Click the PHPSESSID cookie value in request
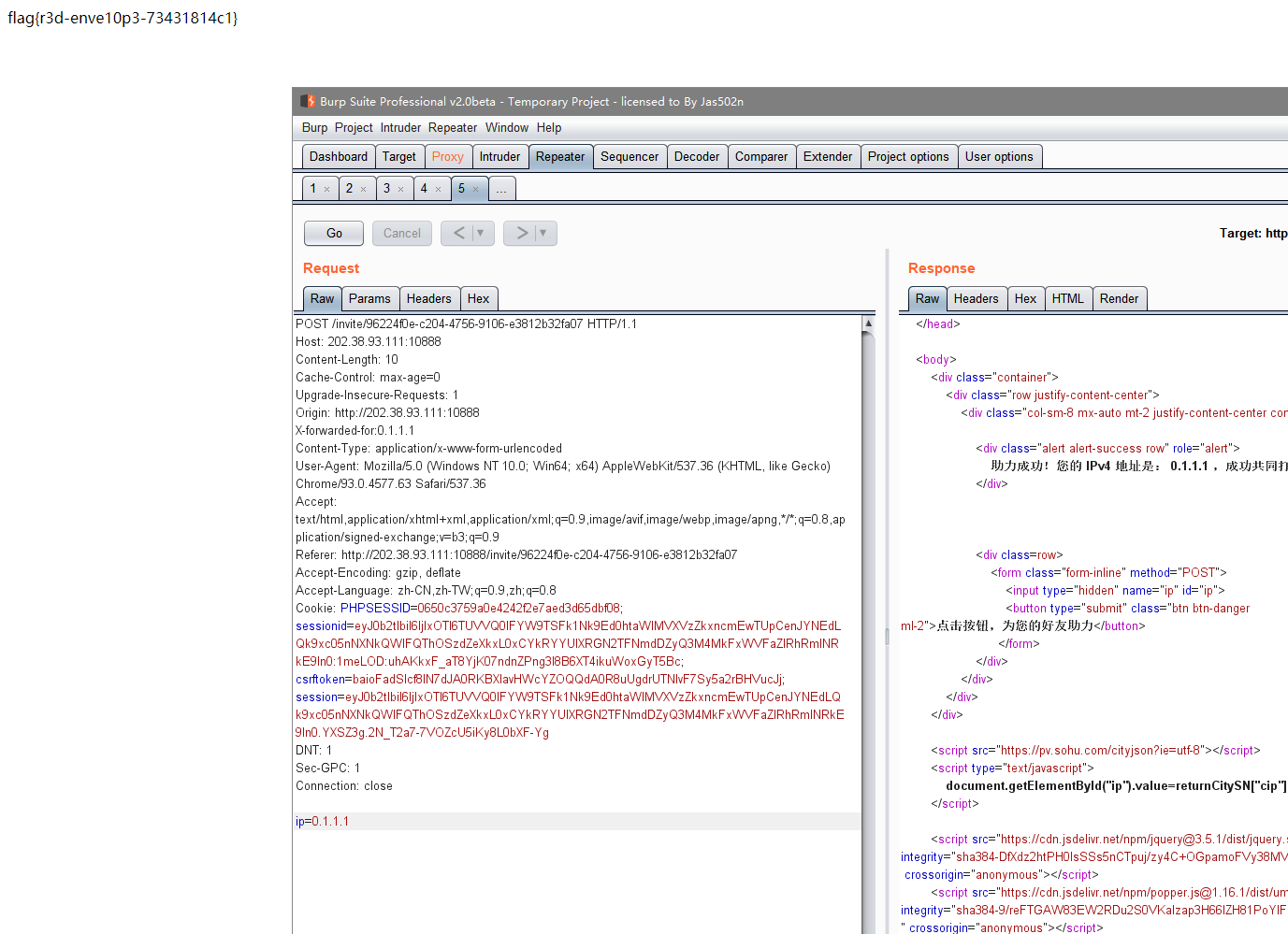This screenshot has width=1288, height=934. 520,608
